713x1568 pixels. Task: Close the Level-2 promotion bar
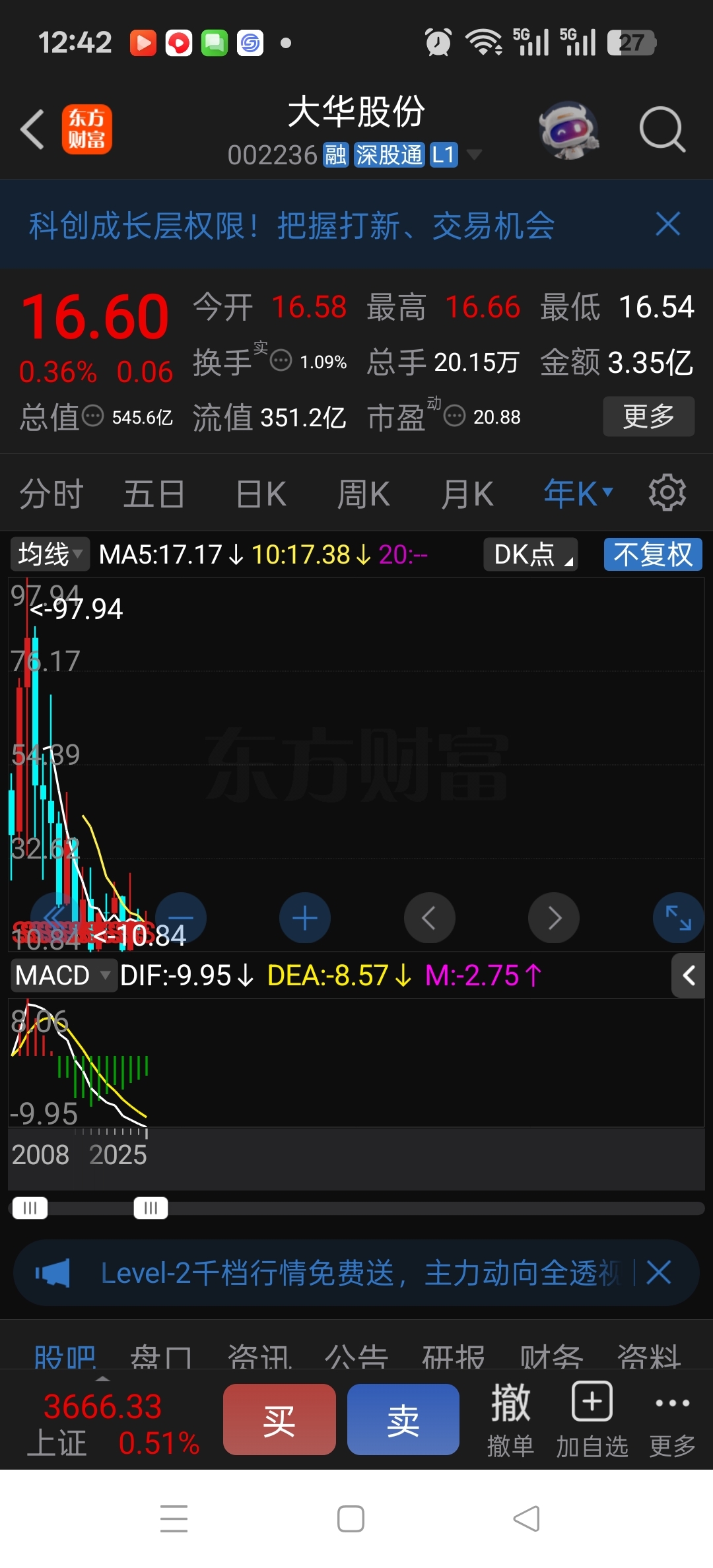658,1272
